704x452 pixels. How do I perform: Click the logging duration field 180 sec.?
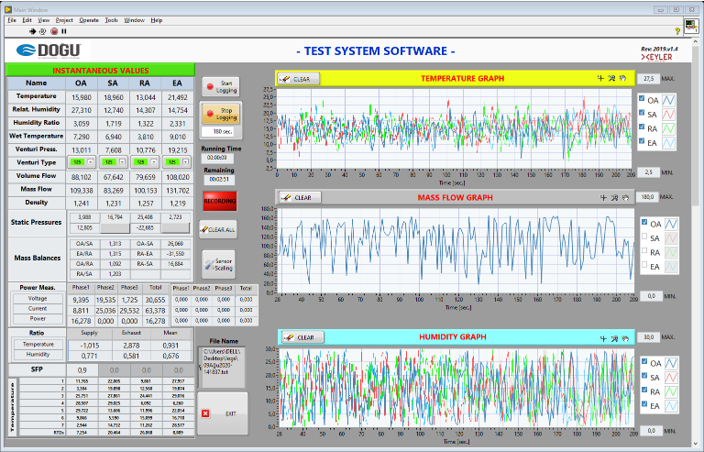tap(220, 132)
